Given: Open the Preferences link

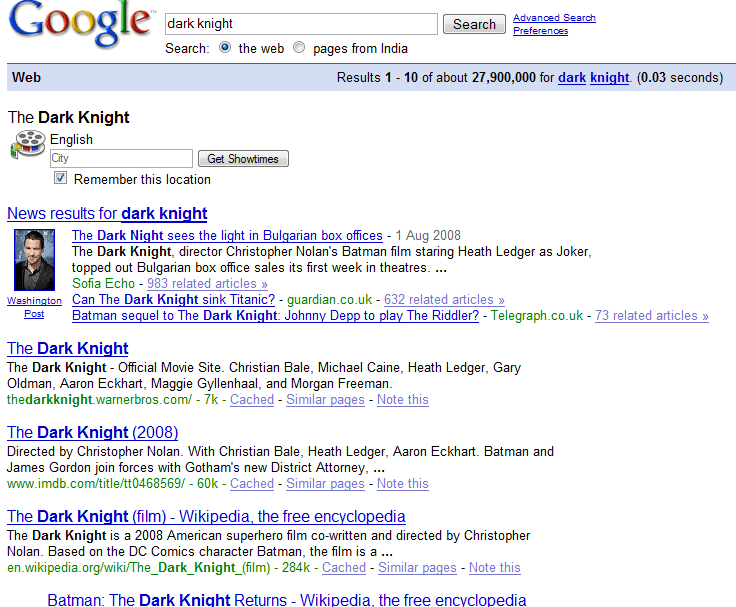Looking at the screenshot, I should 540,31.
